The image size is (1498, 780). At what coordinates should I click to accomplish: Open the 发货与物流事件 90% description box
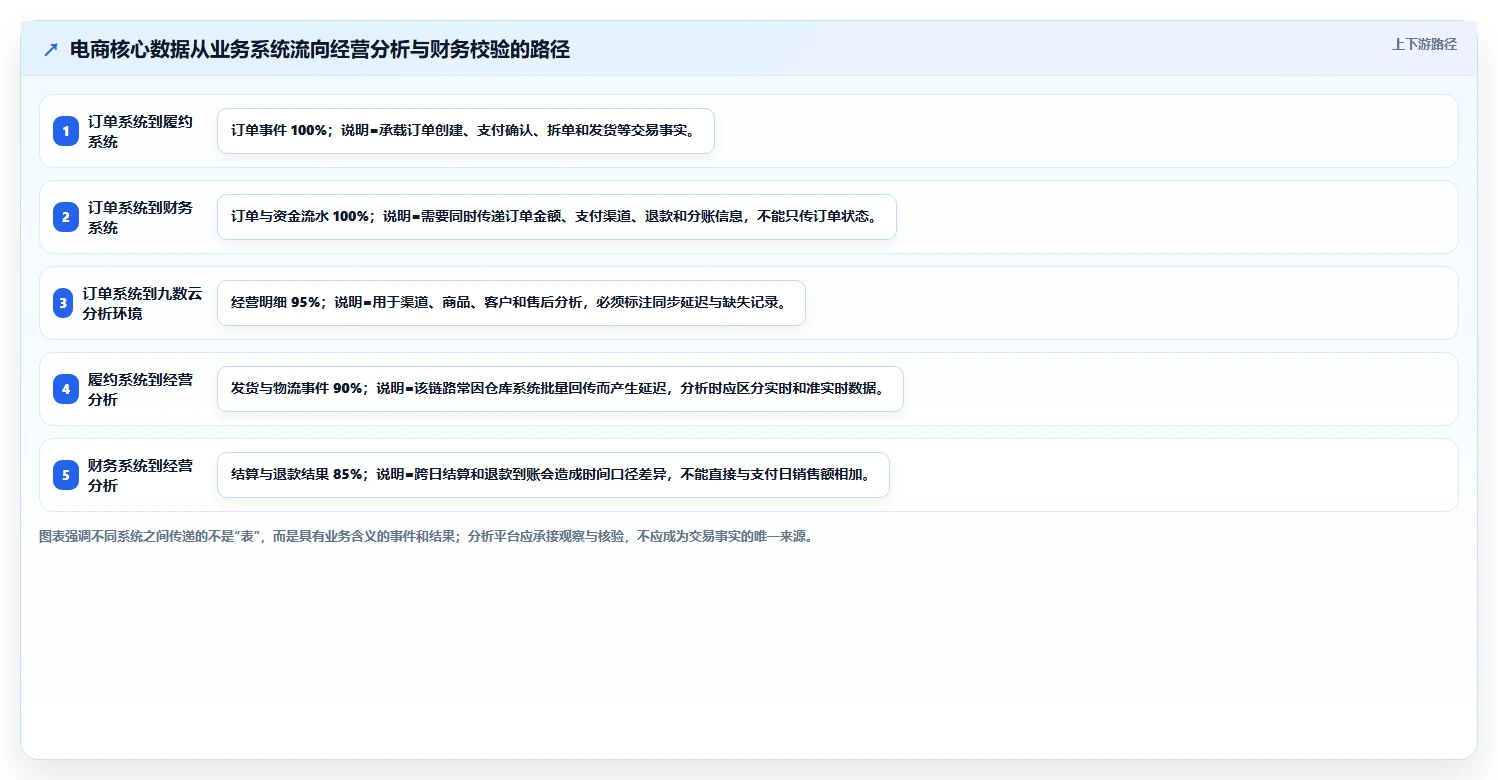pos(560,389)
